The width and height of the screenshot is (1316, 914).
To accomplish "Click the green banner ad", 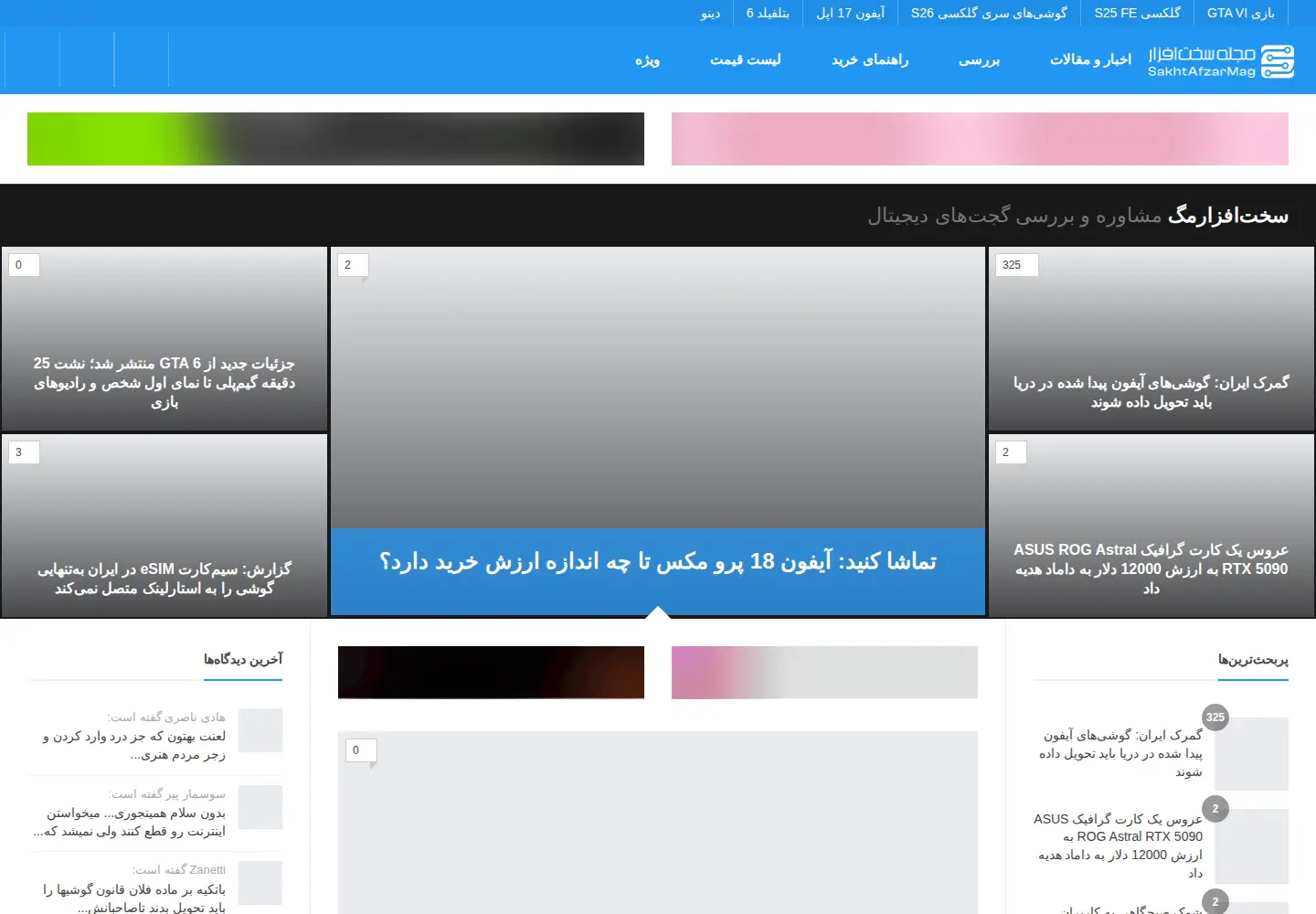I will pyautogui.click(x=335, y=139).
